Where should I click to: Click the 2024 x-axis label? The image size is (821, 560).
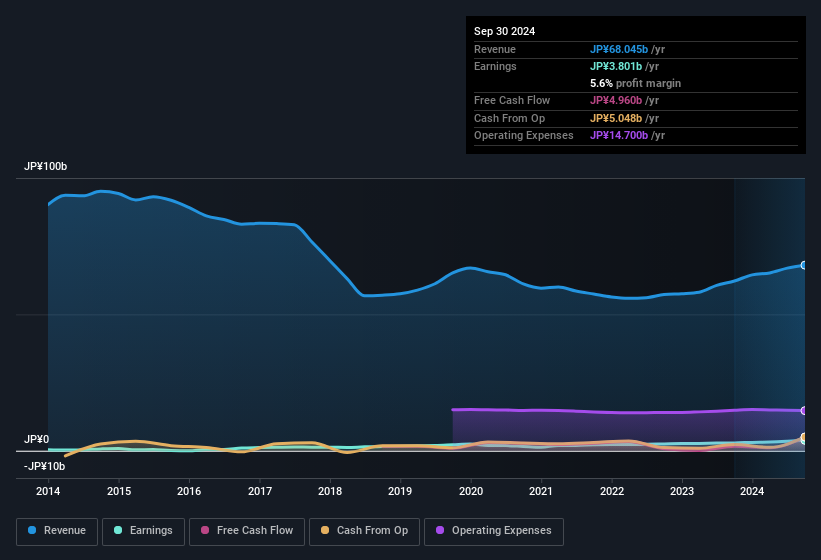click(752, 491)
